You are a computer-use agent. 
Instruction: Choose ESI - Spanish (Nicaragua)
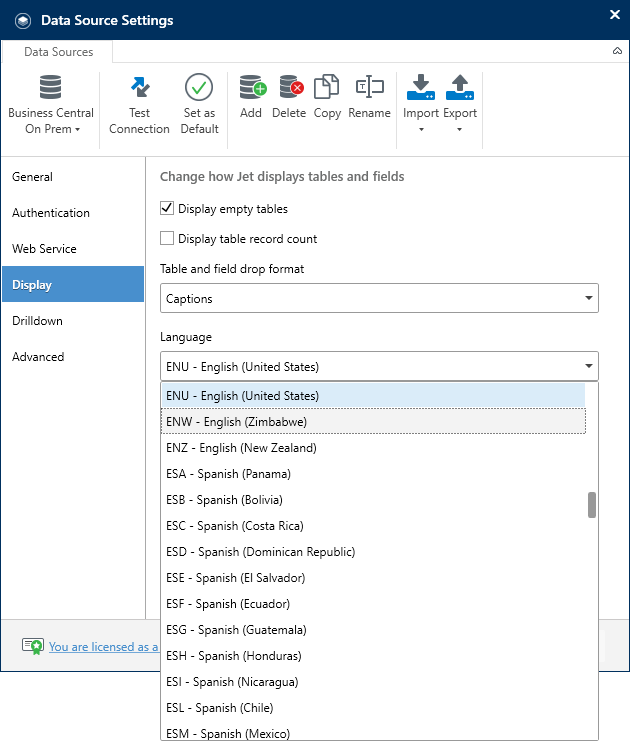coord(373,681)
